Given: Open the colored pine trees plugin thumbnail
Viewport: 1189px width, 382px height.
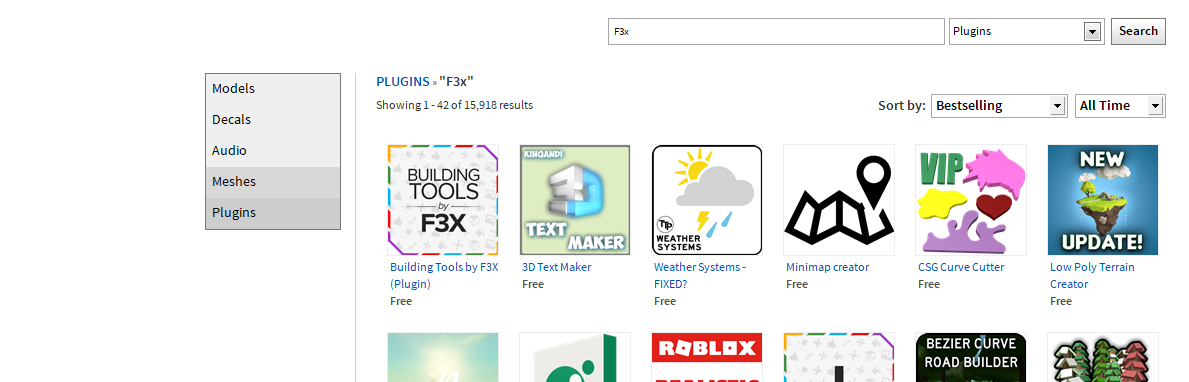Looking at the screenshot, I should click(1103, 357).
